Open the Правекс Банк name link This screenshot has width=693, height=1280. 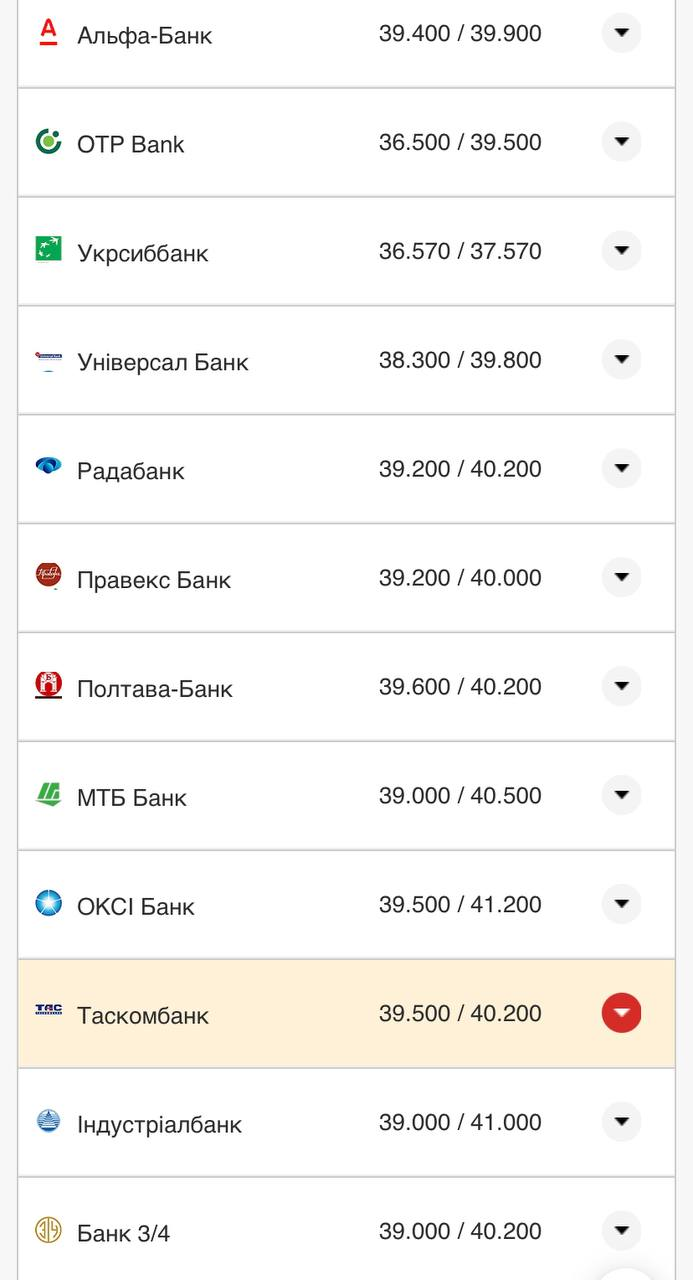click(x=153, y=580)
